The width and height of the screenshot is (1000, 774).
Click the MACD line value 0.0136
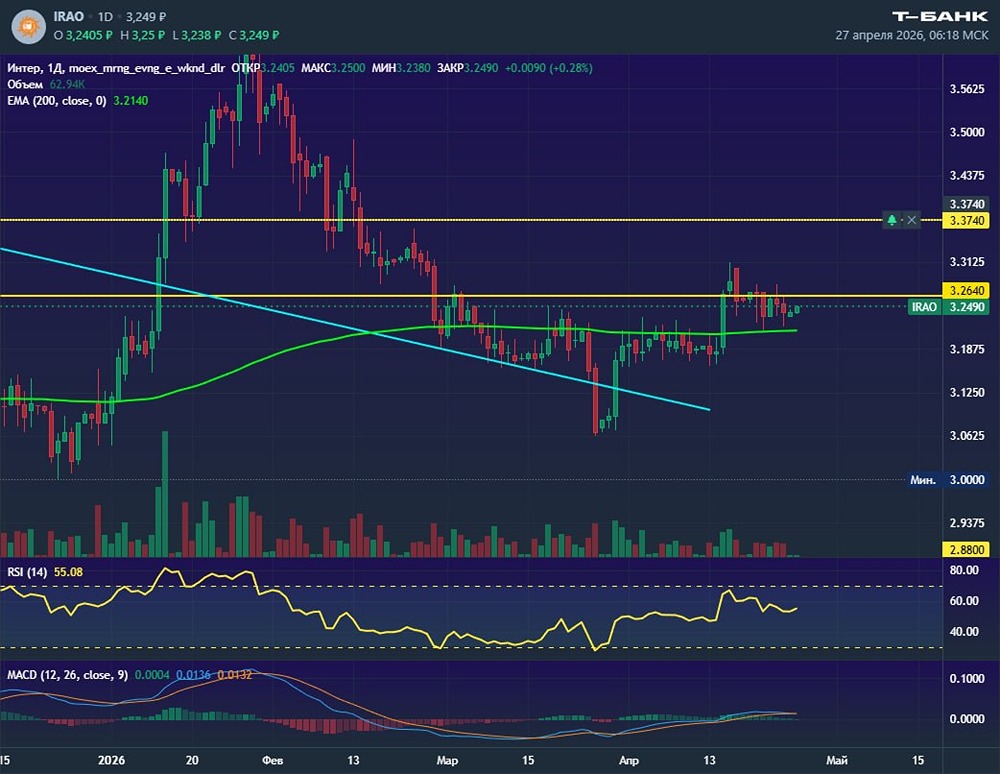(x=193, y=675)
